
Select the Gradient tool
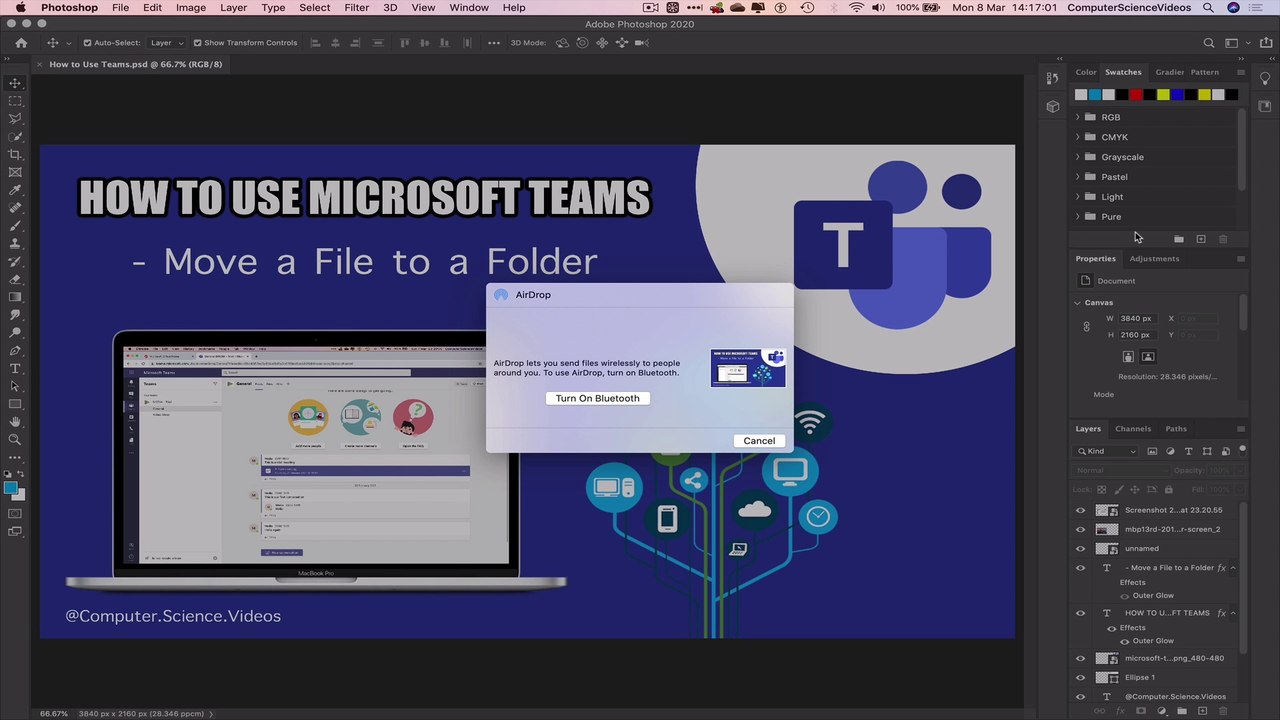tap(15, 298)
